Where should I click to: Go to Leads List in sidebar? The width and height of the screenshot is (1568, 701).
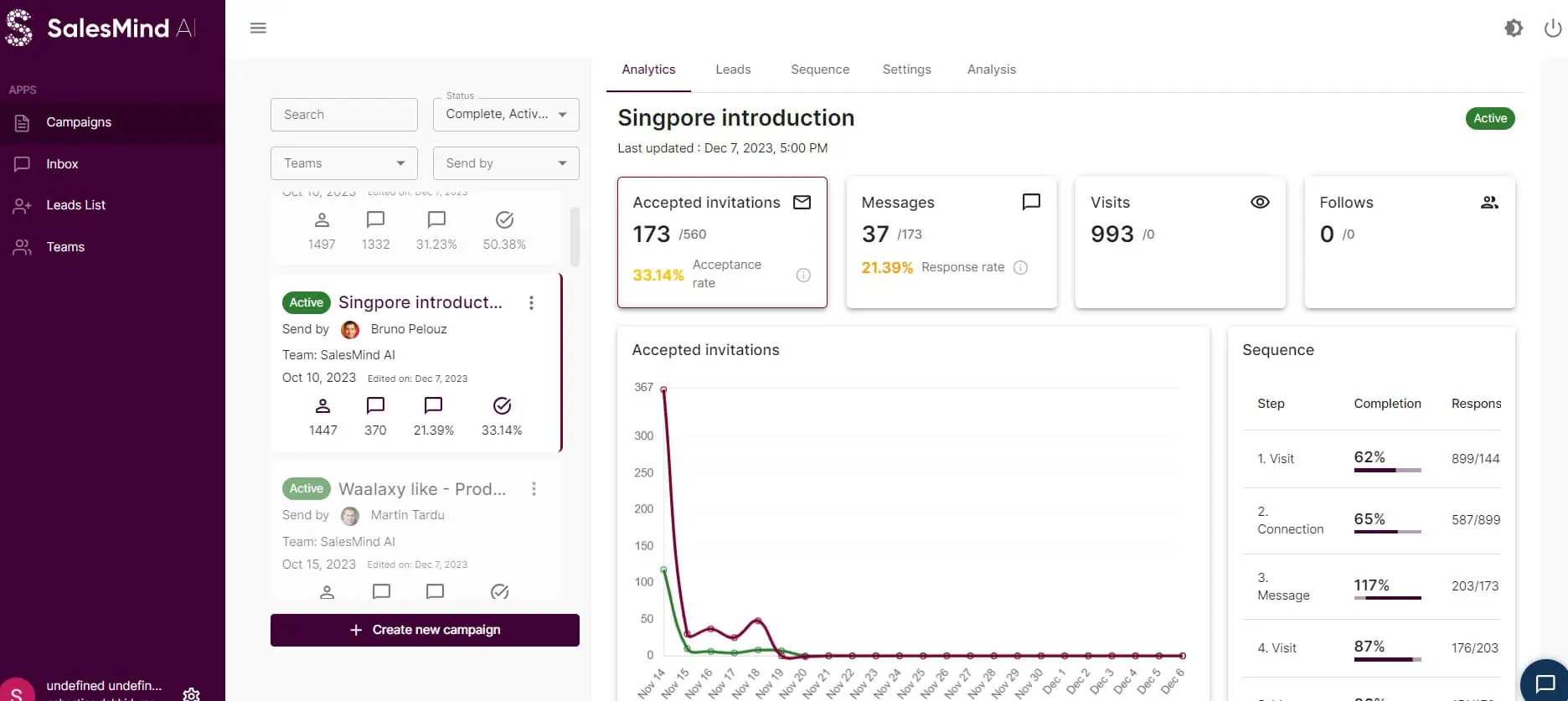(x=112, y=205)
